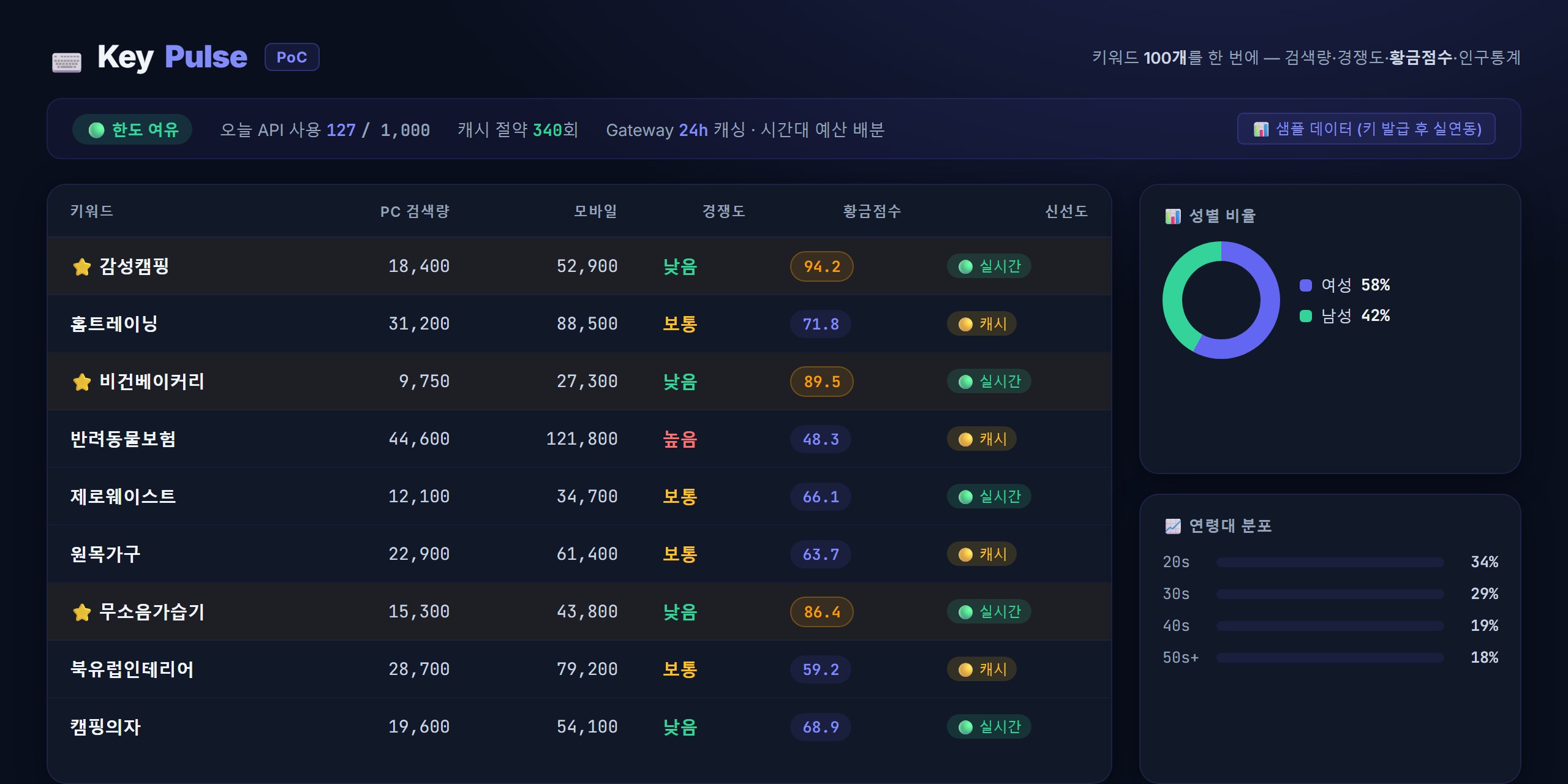
Task: Click the 121,800 mobile search value
Action: coord(582,439)
